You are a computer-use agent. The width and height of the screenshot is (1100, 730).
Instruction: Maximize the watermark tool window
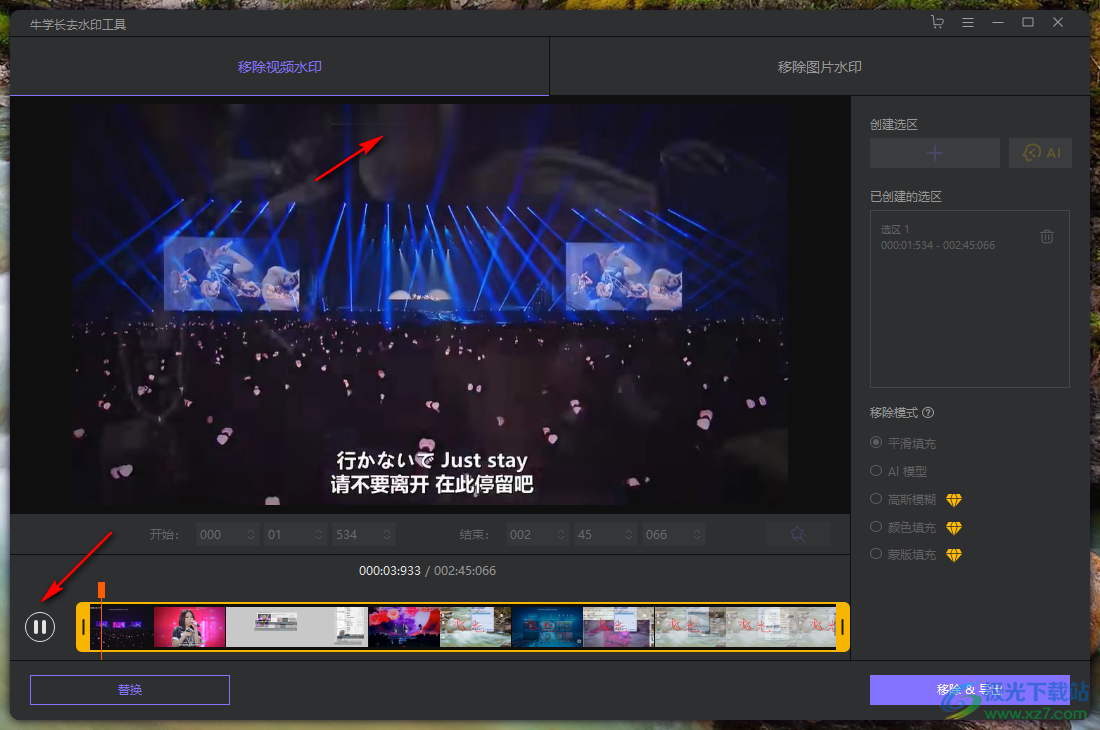coord(1028,22)
